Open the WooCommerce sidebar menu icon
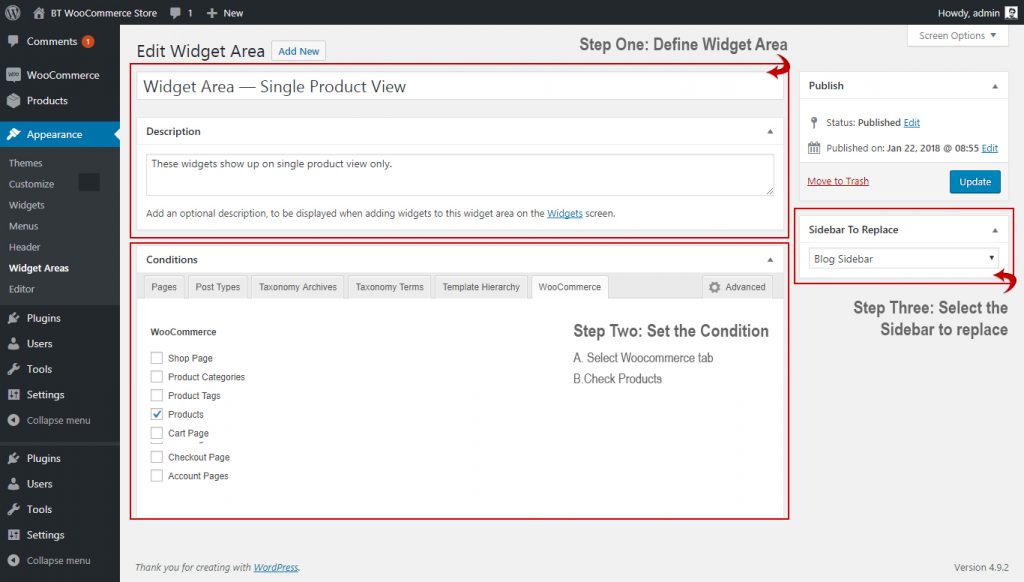1024x582 pixels. (14, 74)
